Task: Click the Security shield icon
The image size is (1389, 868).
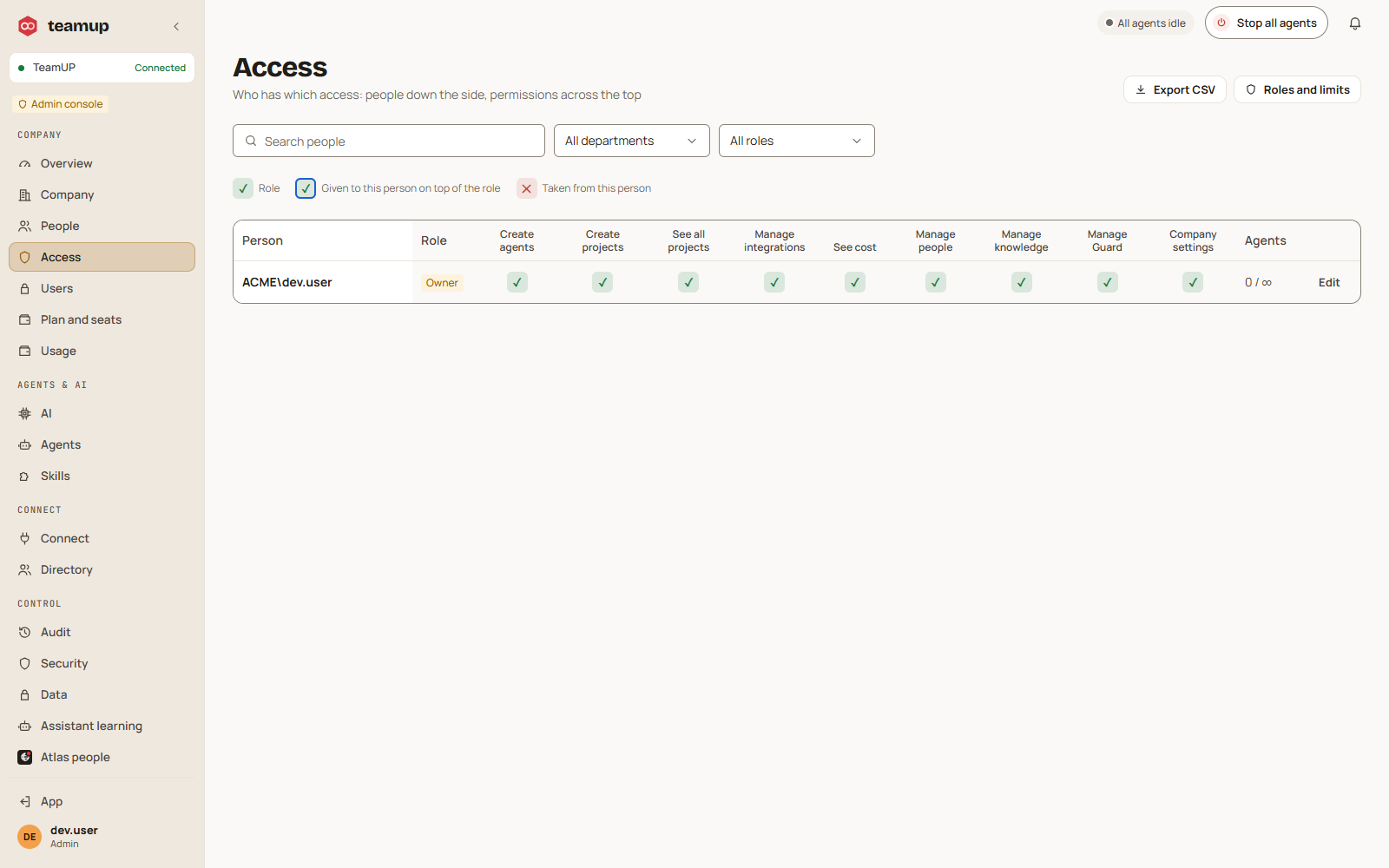Action: (25, 663)
